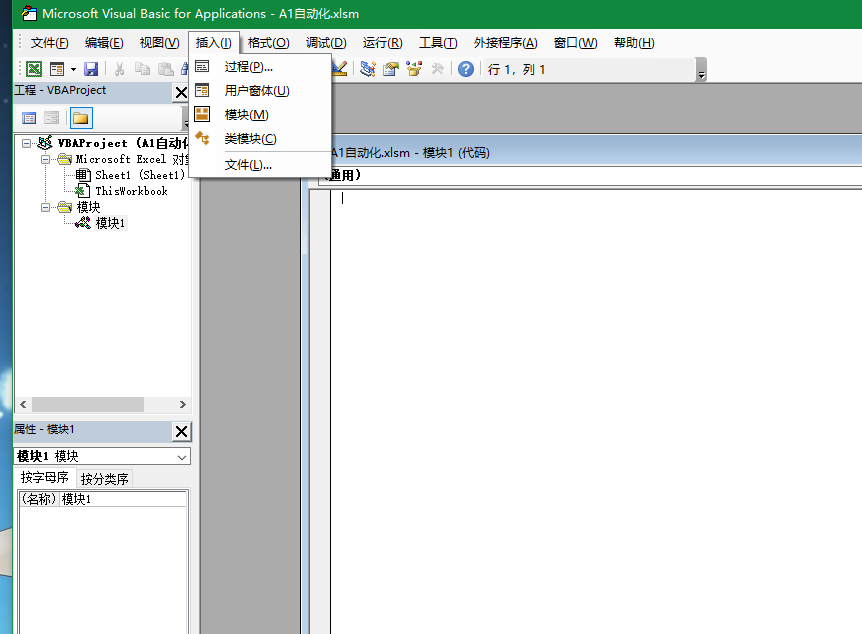This screenshot has width=862, height=634.
Task: Select Sheet1 (Sheet1) in project tree
Action: (140, 175)
